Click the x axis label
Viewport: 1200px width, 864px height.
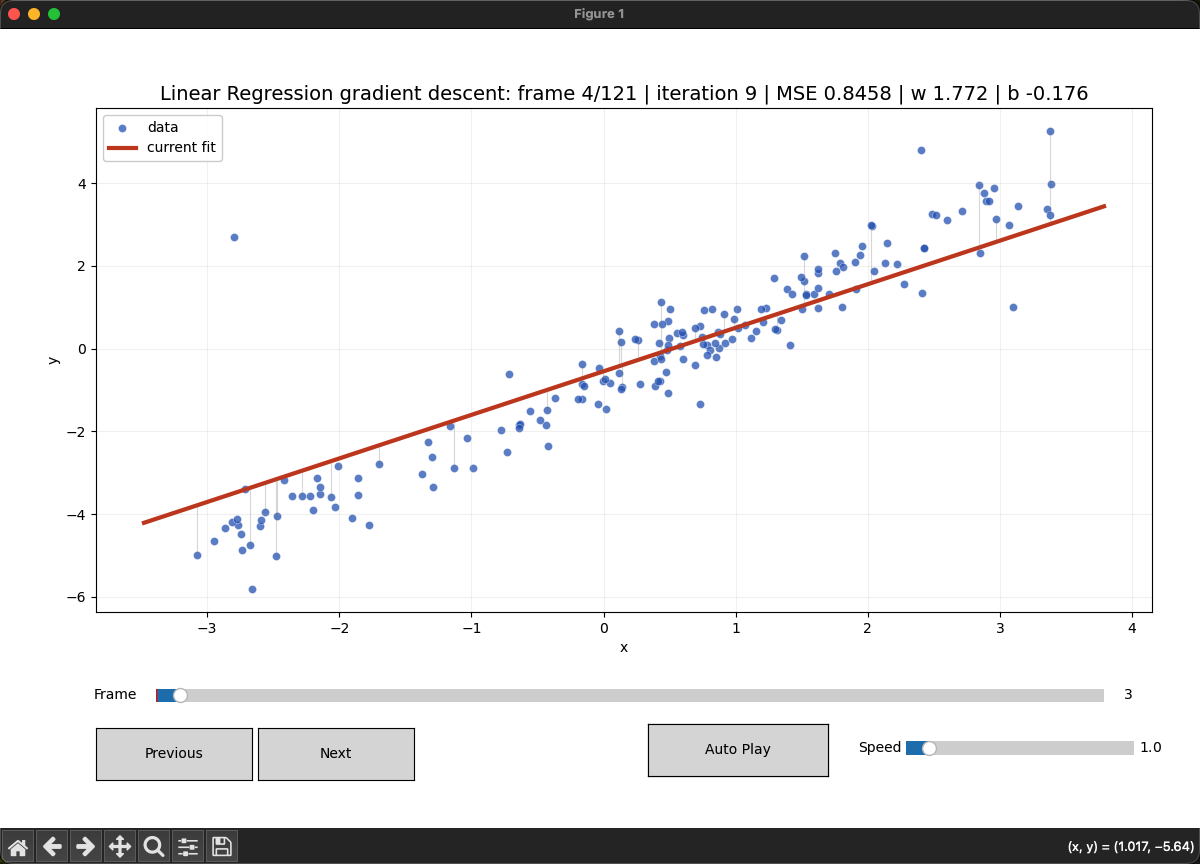(x=624, y=648)
